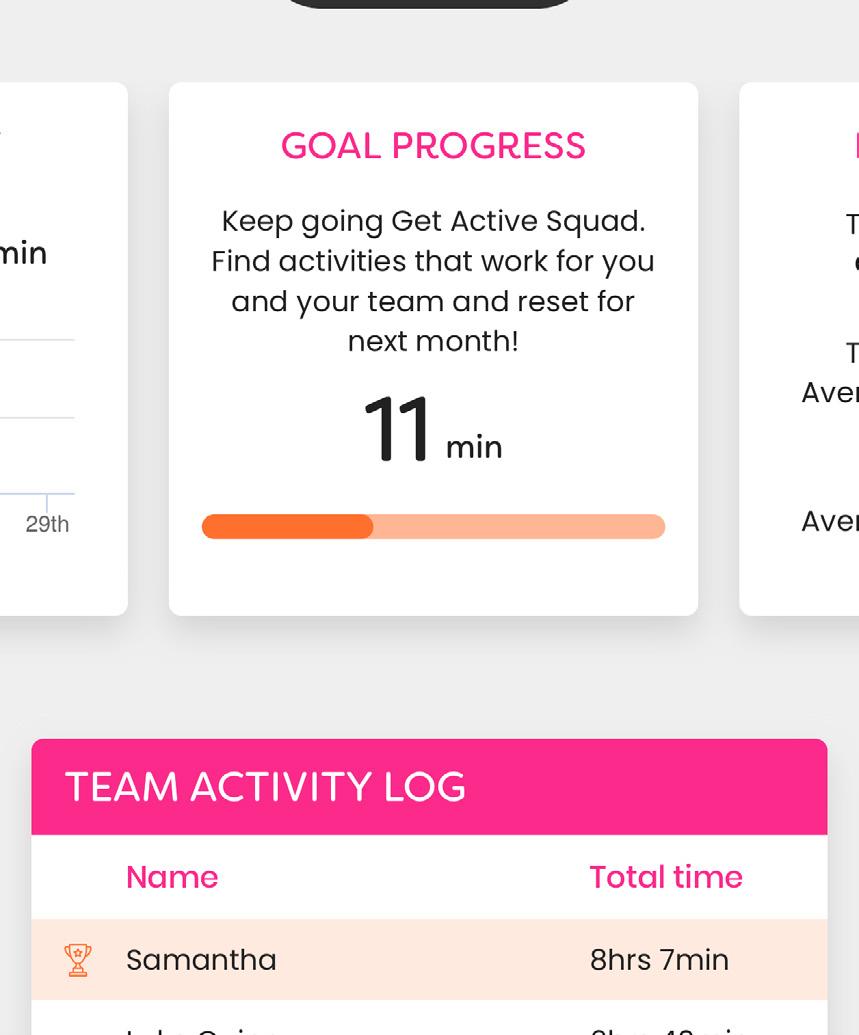
Task: Click the dark button at the top
Action: click(x=430, y=3)
